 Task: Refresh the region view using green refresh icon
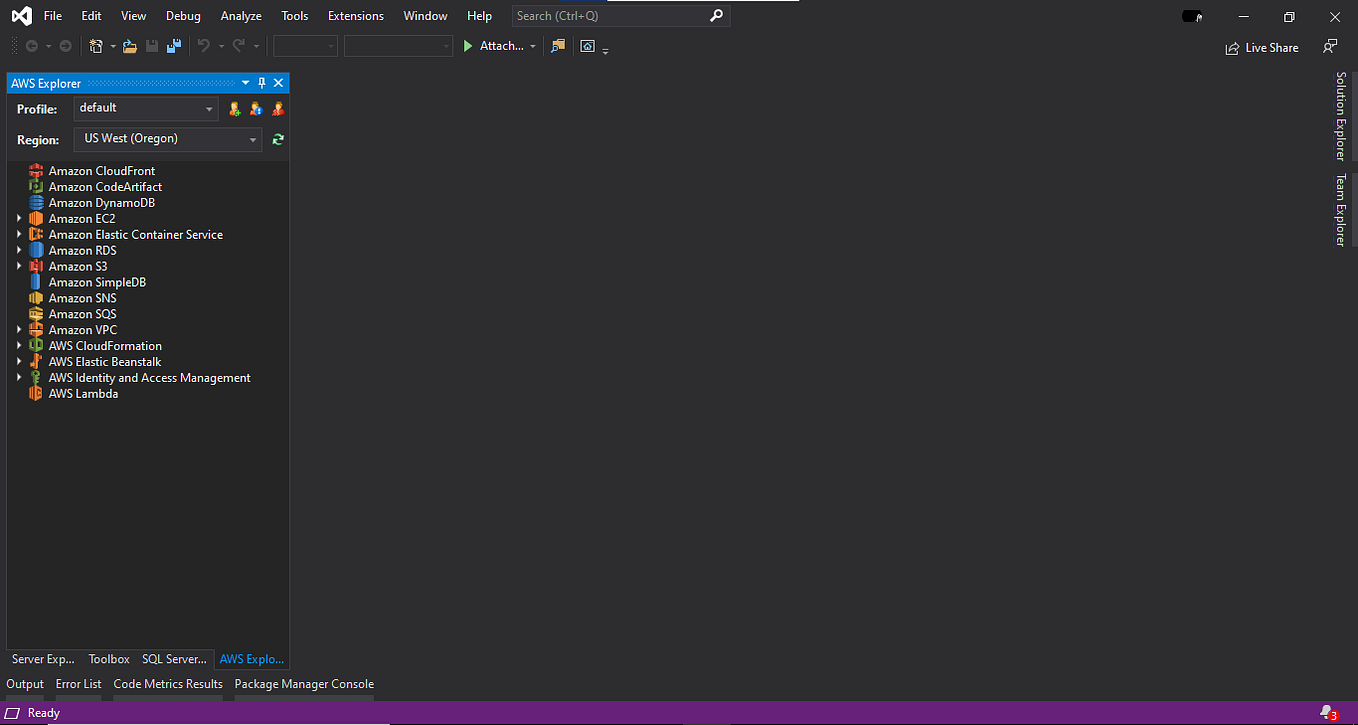click(277, 139)
